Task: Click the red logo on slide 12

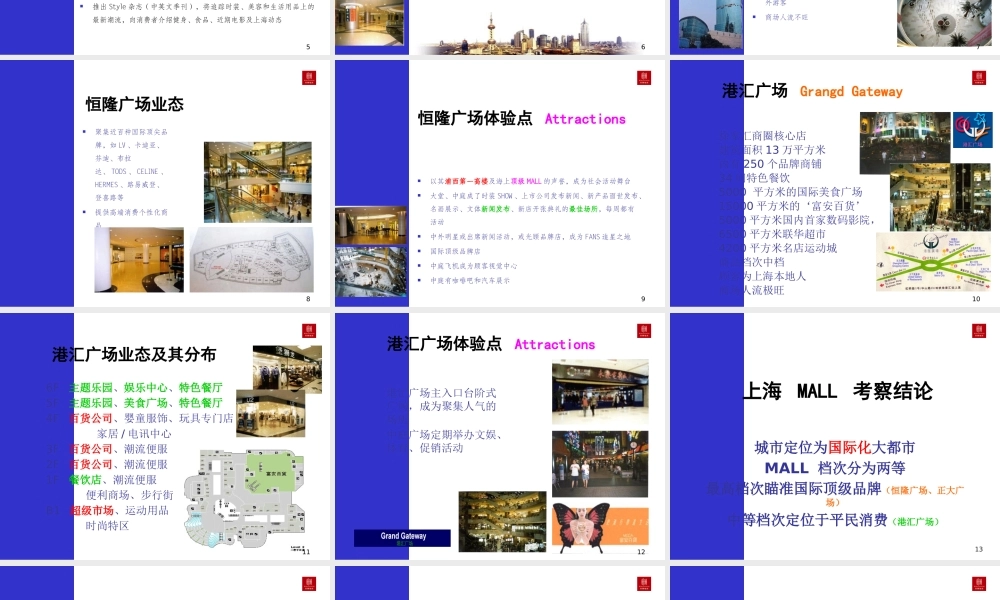Action: tap(644, 330)
